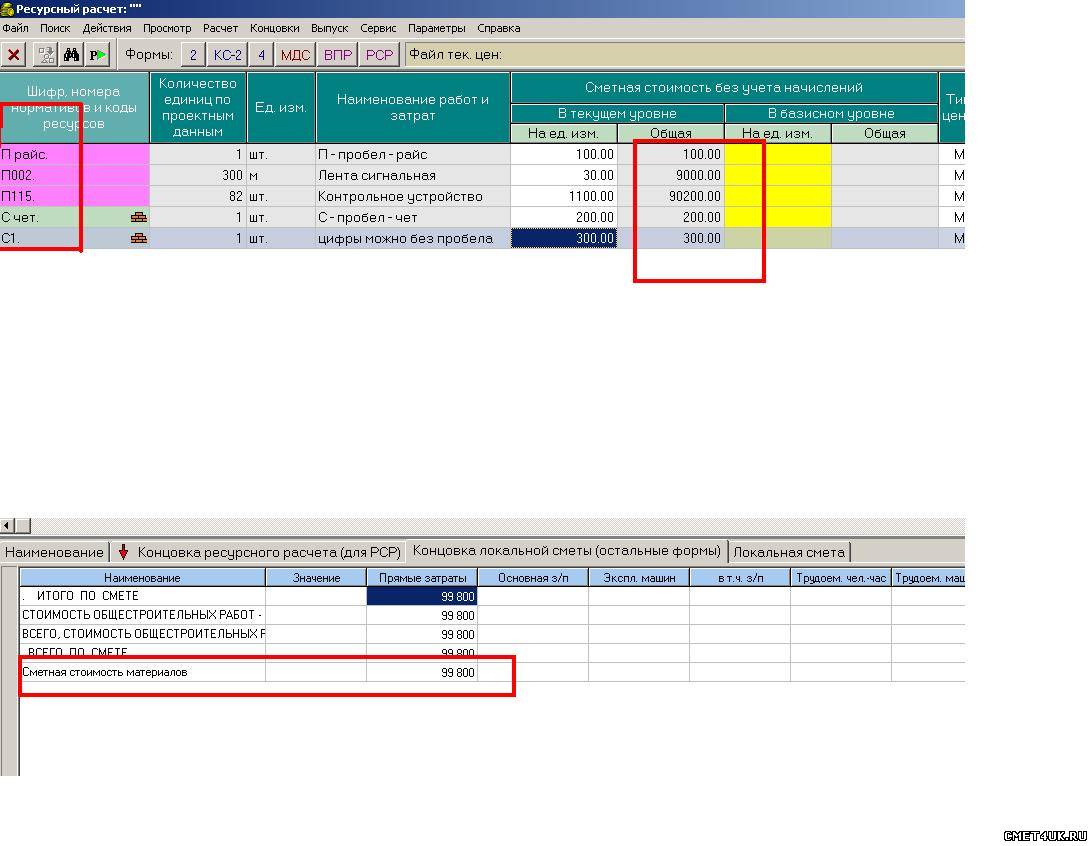
Task: Open the Наименование tab
Action: (53, 552)
